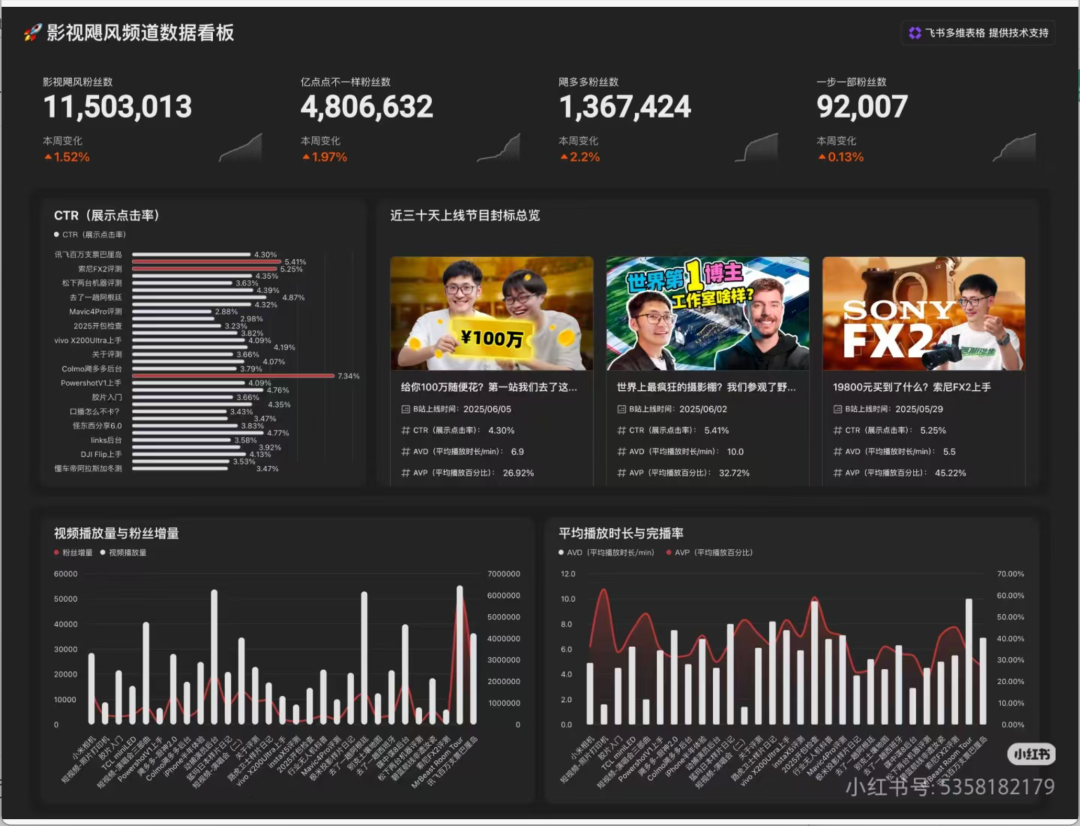Viewport: 1080px width, 826px height.
Task: Click the 飓多多 weekly trend sparkline
Action: coord(756,147)
